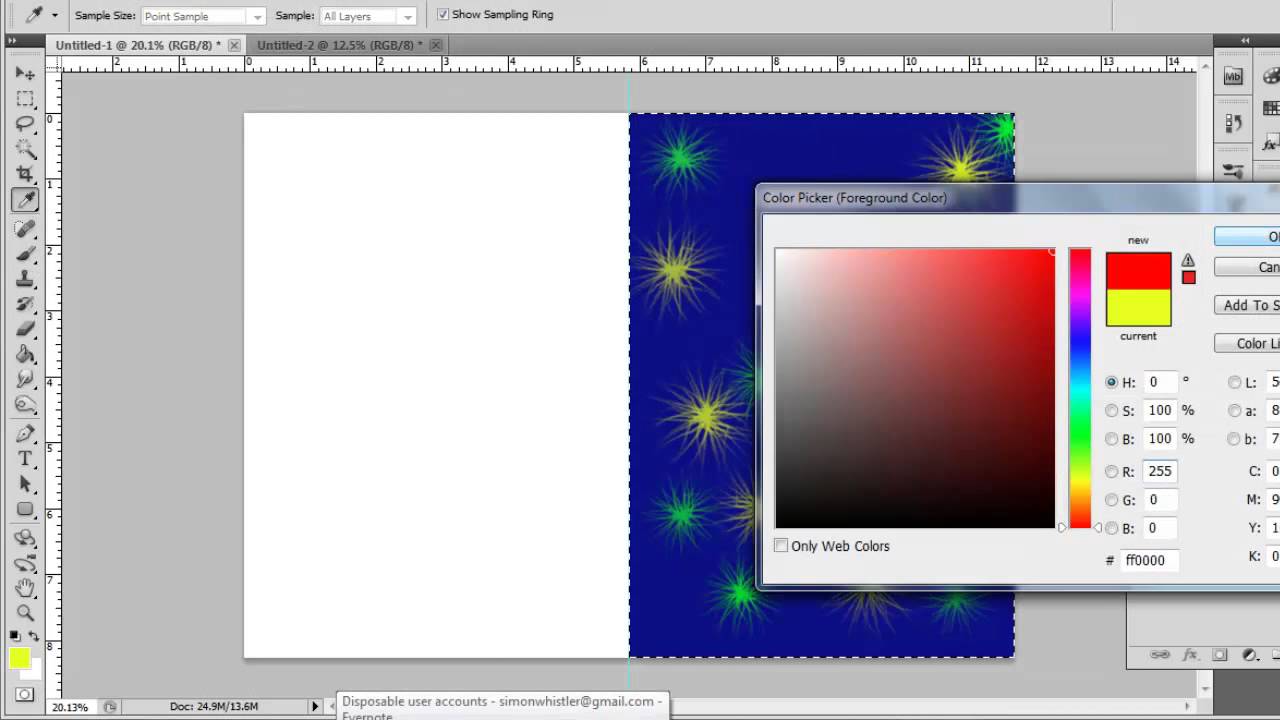Select the Eraser tool
The image size is (1280, 720).
25,329
